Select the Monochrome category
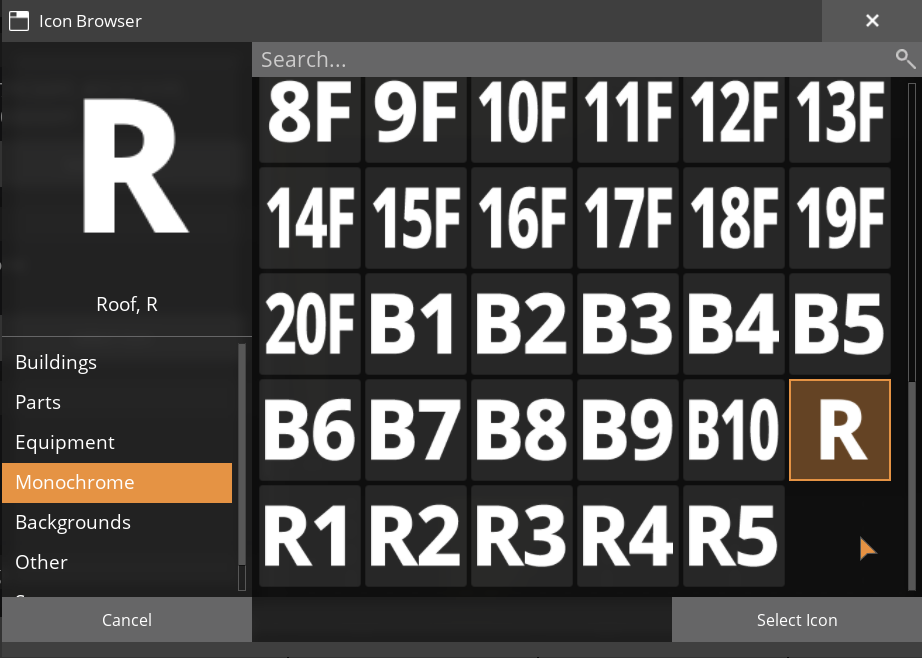 point(117,483)
